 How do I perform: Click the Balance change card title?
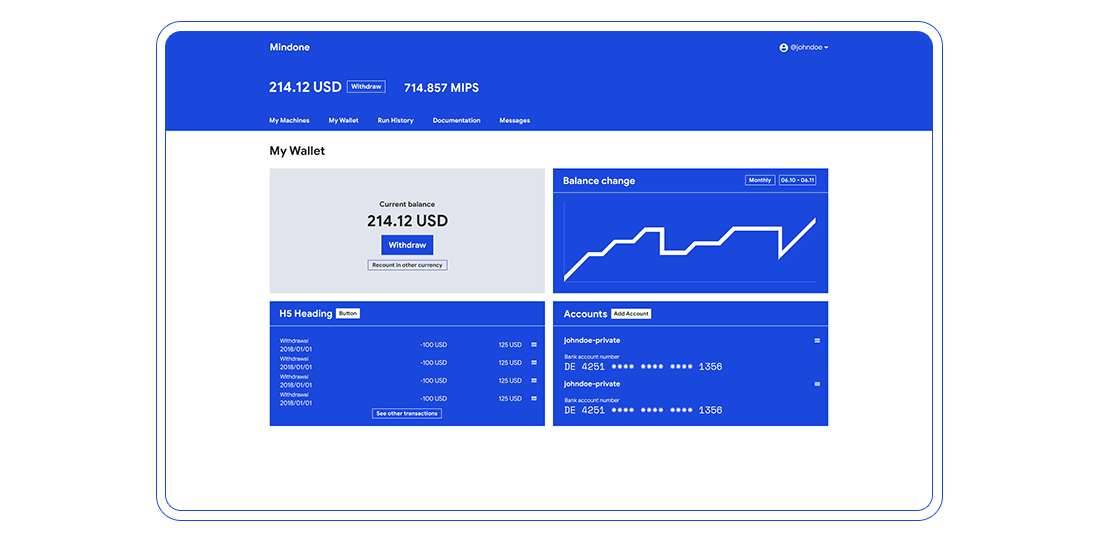(x=599, y=181)
